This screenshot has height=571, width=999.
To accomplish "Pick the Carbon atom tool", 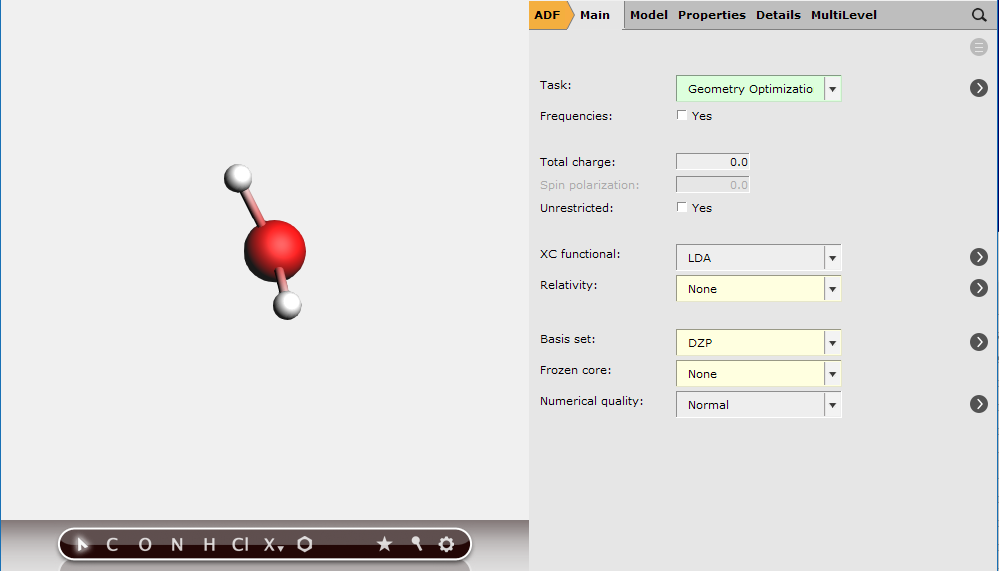I will [112, 544].
